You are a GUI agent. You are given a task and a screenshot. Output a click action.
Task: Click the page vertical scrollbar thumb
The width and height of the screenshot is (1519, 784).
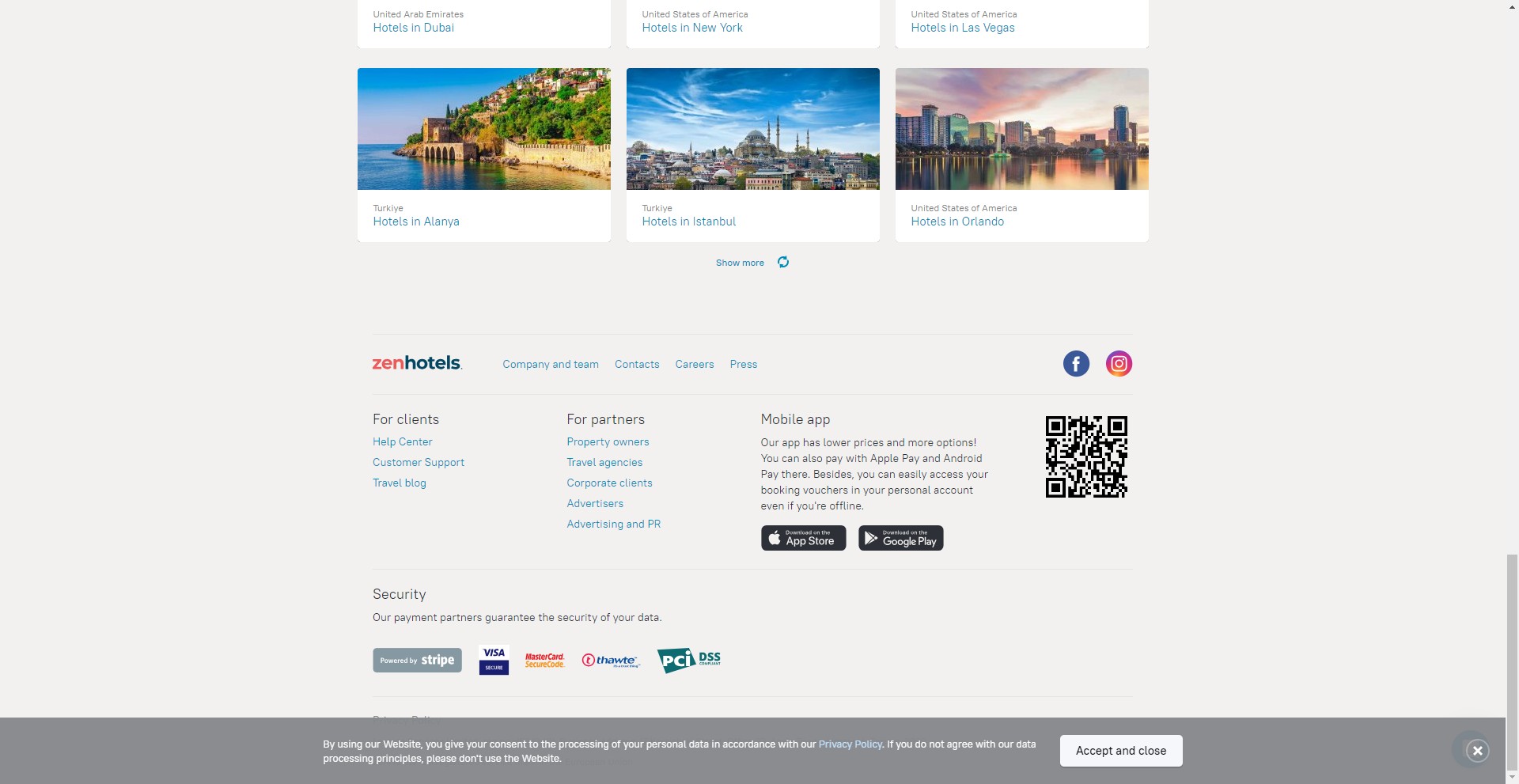(1512, 663)
